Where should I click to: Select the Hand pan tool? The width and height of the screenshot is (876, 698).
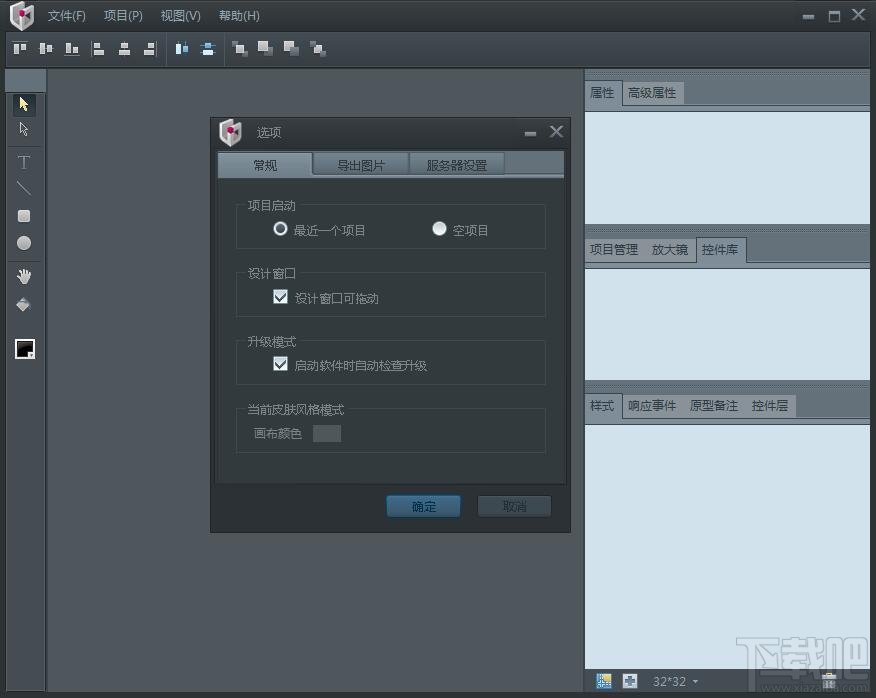click(x=23, y=276)
